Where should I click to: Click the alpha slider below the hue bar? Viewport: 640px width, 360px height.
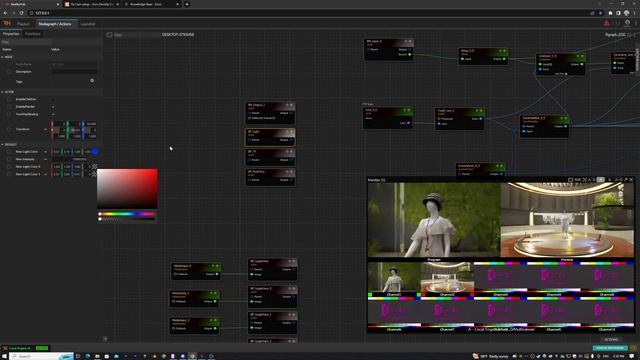[127, 219]
